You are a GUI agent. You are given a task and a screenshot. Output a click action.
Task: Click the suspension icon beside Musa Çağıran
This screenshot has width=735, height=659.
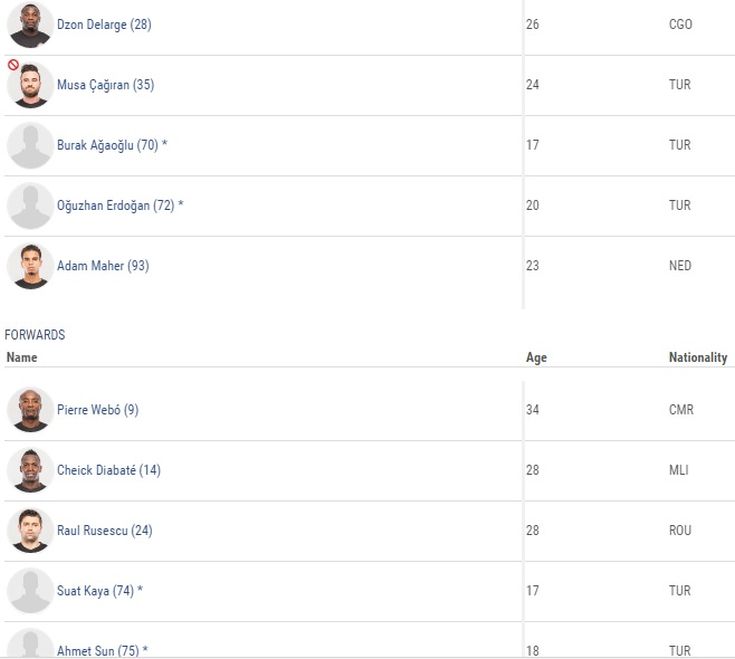pyautogui.click(x=13, y=65)
